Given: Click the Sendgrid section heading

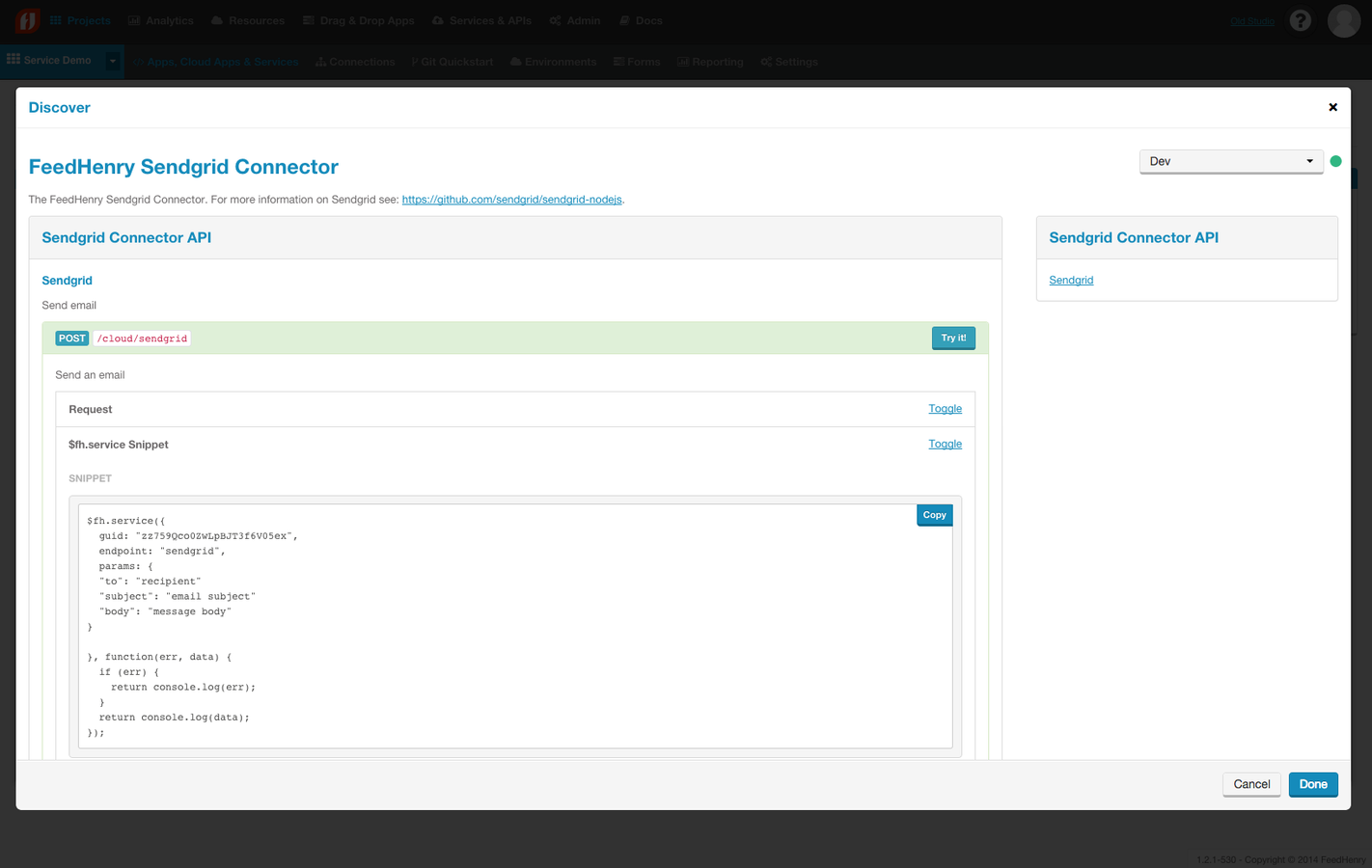Looking at the screenshot, I should click(67, 281).
